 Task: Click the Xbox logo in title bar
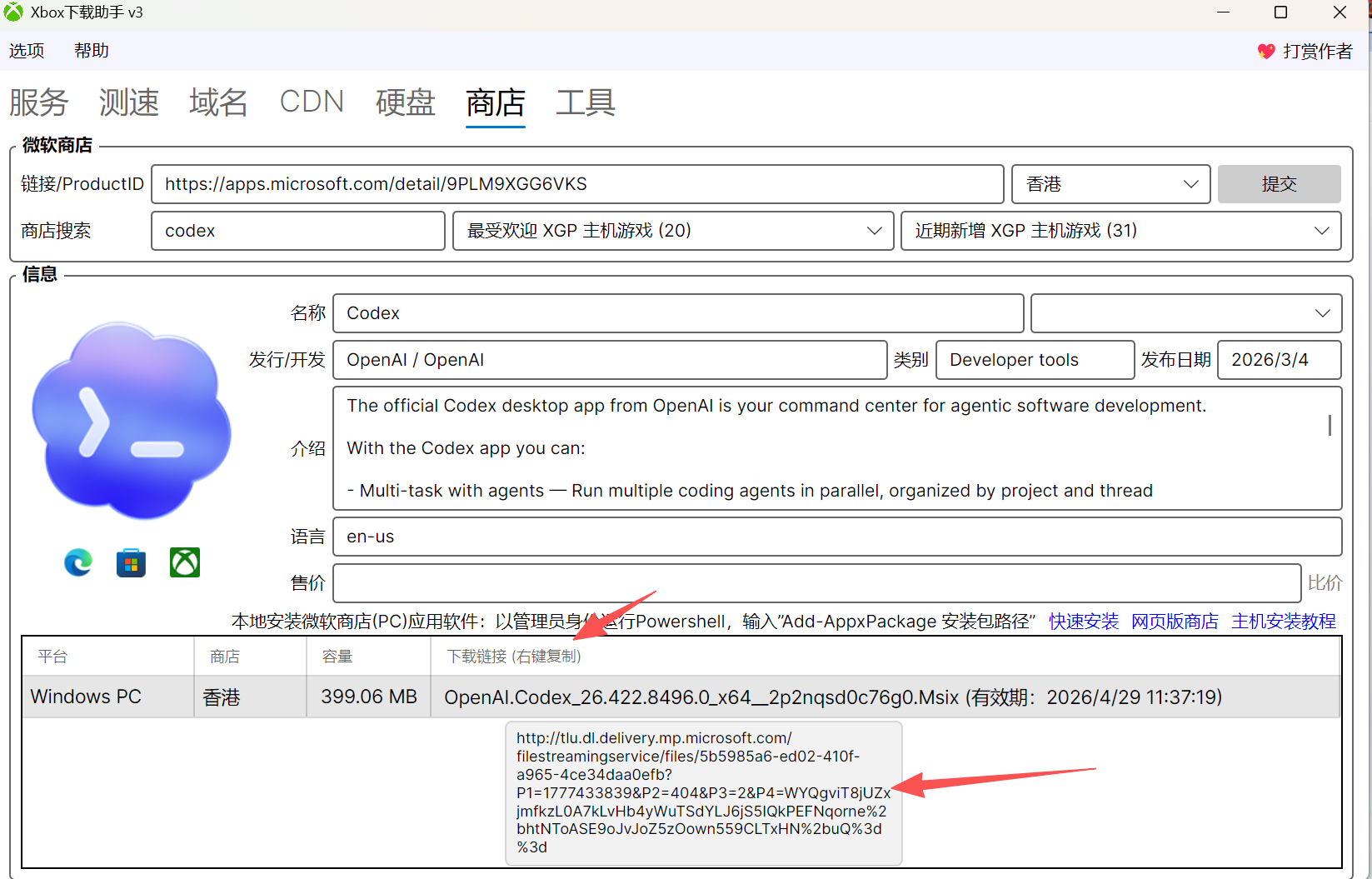click(x=14, y=12)
